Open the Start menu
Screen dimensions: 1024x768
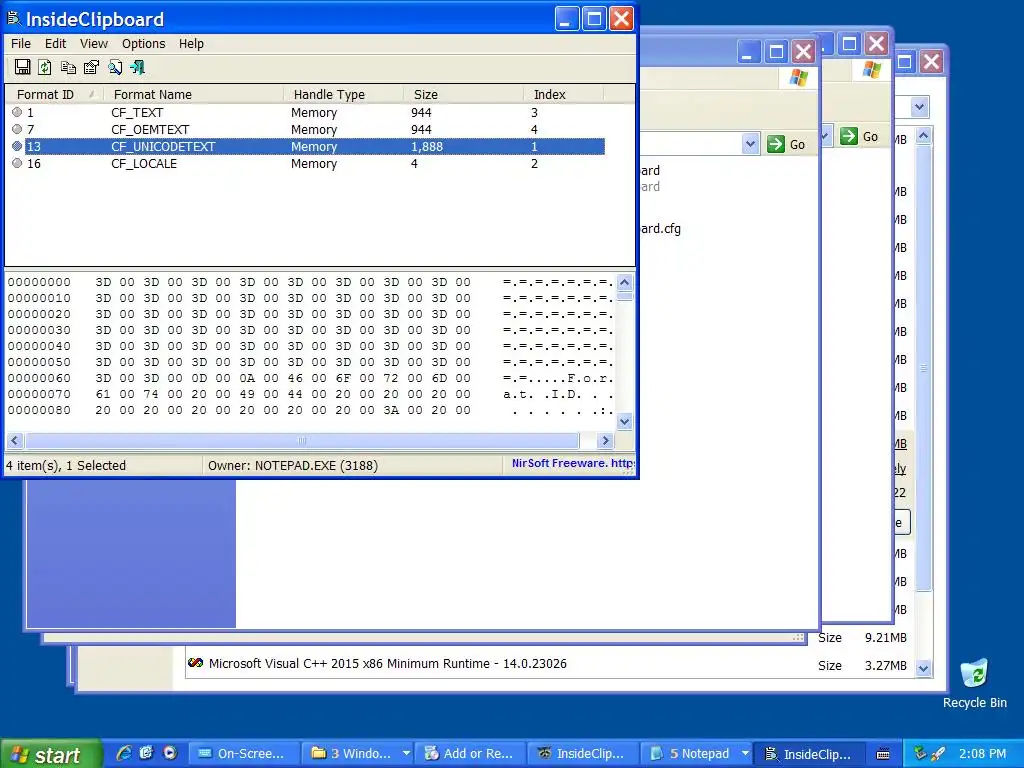[51, 754]
